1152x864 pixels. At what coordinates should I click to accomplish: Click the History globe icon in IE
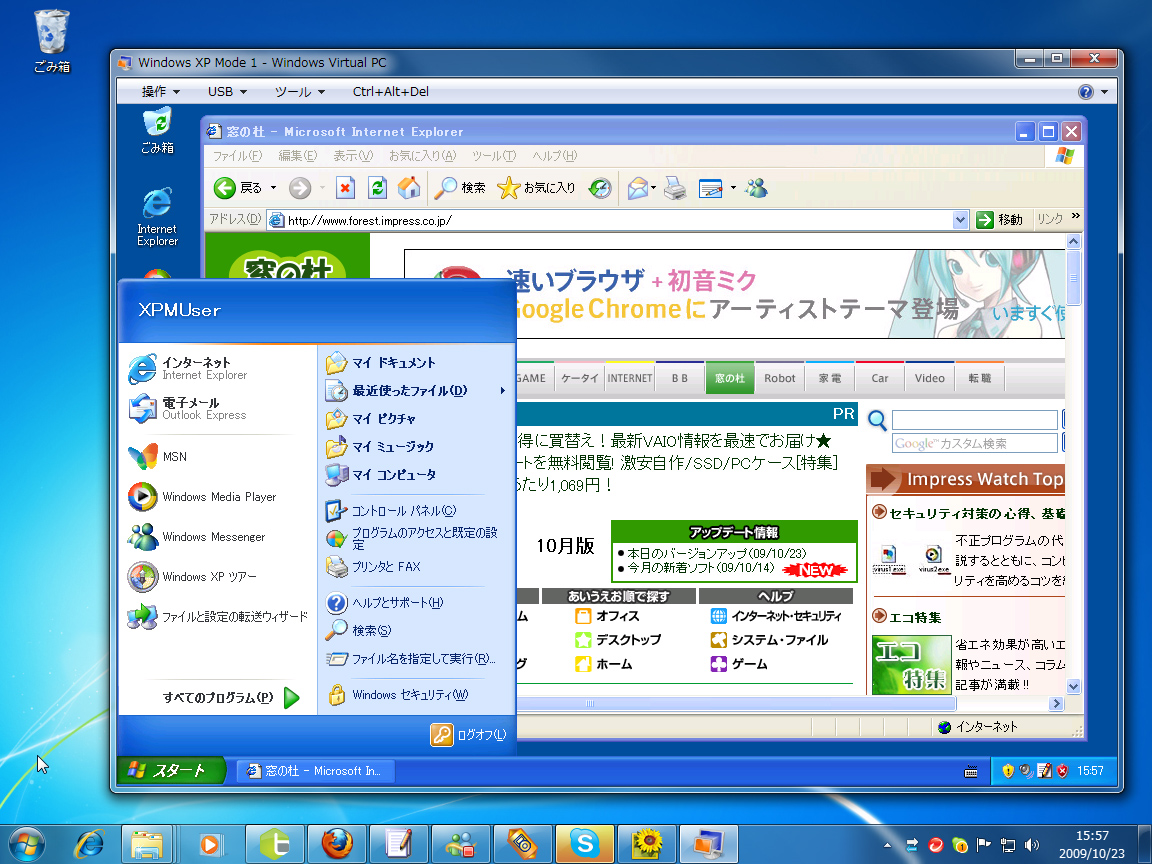pyautogui.click(x=600, y=188)
